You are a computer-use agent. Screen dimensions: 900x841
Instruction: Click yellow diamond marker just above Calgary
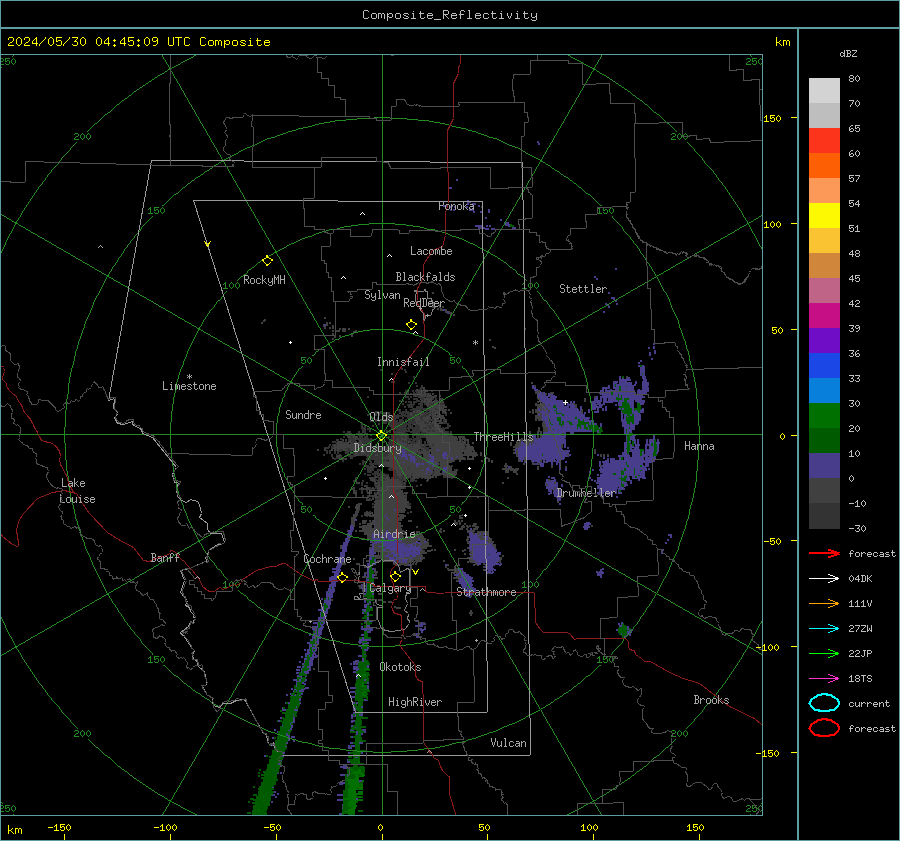click(395, 576)
